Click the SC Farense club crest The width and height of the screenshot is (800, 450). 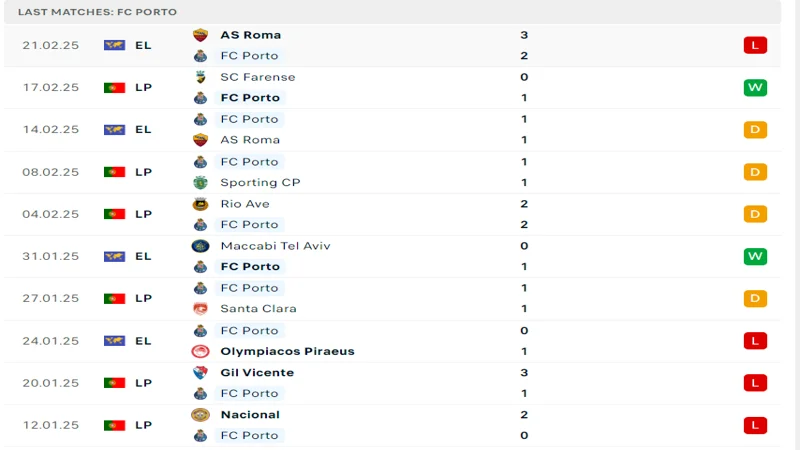click(201, 77)
